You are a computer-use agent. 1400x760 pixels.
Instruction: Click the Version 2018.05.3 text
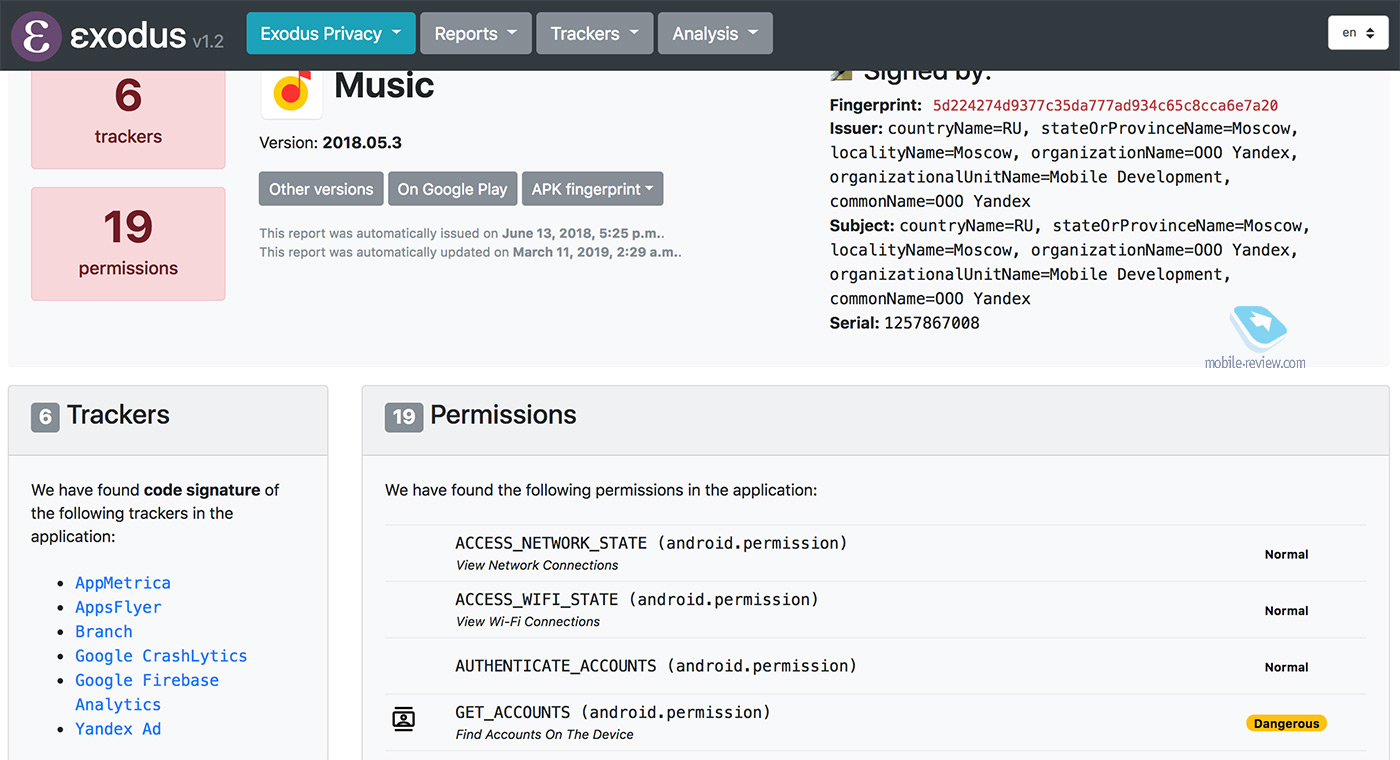click(x=331, y=143)
